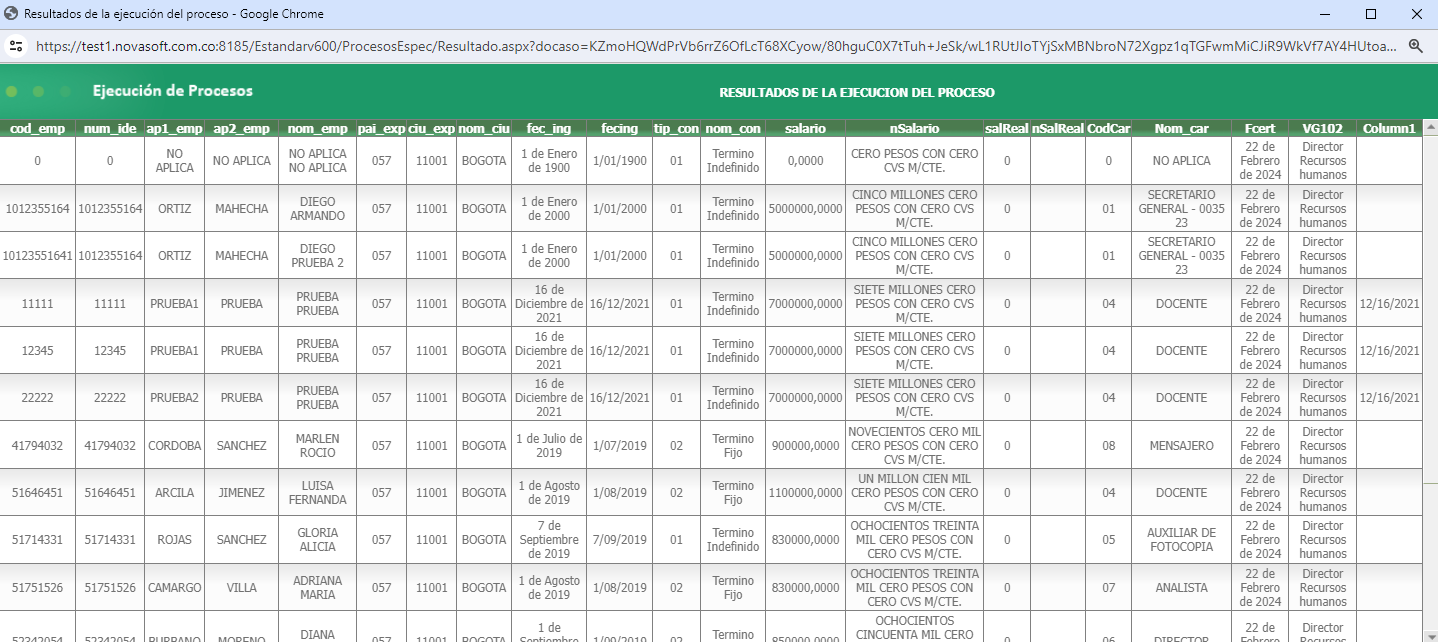1438x642 pixels.
Task: Click the zoom magnifier icon in address bar
Action: click(x=1416, y=46)
